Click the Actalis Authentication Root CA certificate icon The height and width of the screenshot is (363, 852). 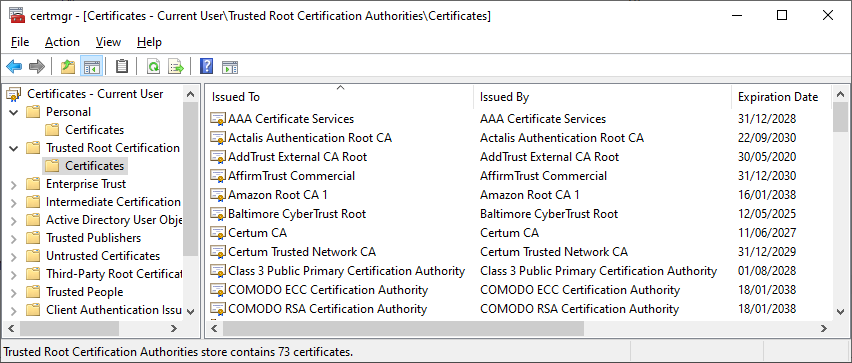pyautogui.click(x=218, y=138)
